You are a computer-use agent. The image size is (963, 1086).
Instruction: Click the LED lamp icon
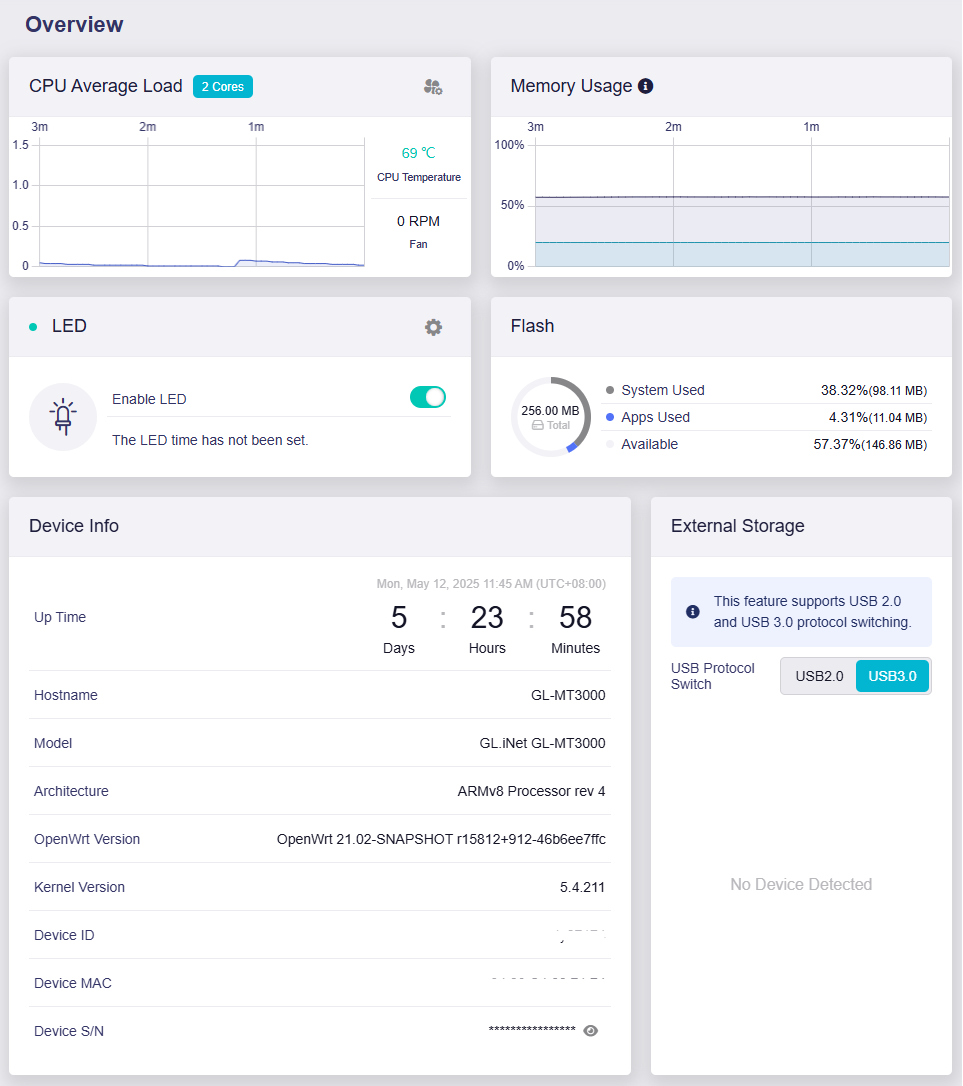[63, 417]
